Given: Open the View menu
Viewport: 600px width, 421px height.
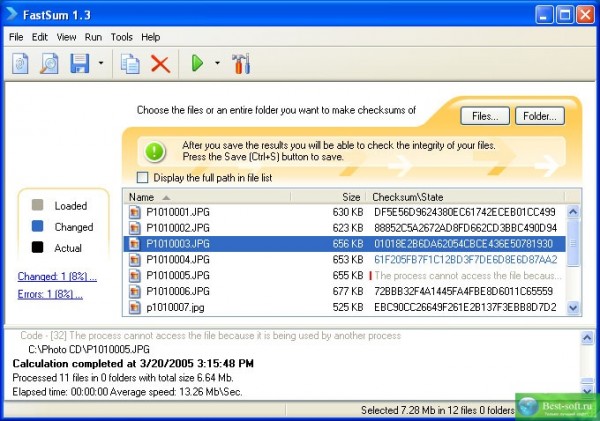Looking at the screenshot, I should pyautogui.click(x=66, y=37).
